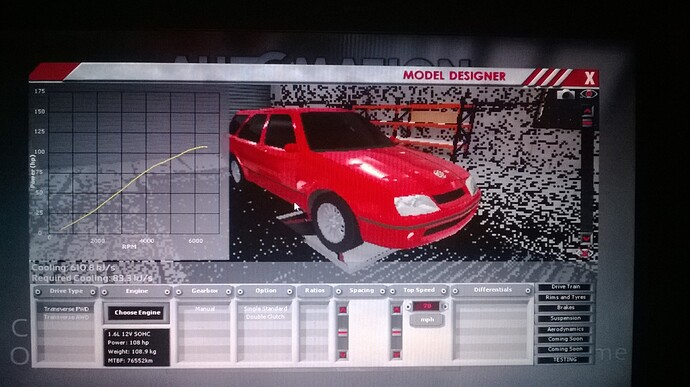Click the up arrow of the camera scrollbar
The width and height of the screenshot is (690, 387).
tap(587, 110)
